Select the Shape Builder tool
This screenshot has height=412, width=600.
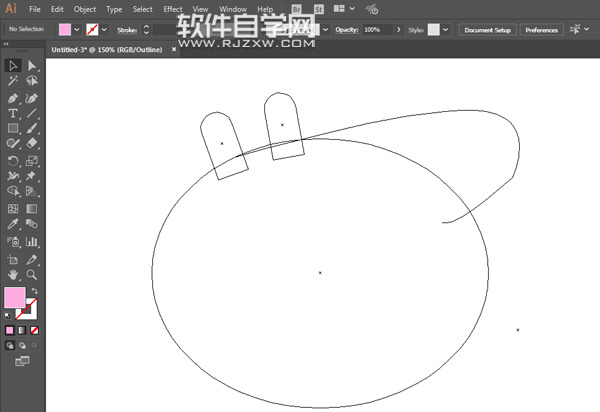point(13,191)
